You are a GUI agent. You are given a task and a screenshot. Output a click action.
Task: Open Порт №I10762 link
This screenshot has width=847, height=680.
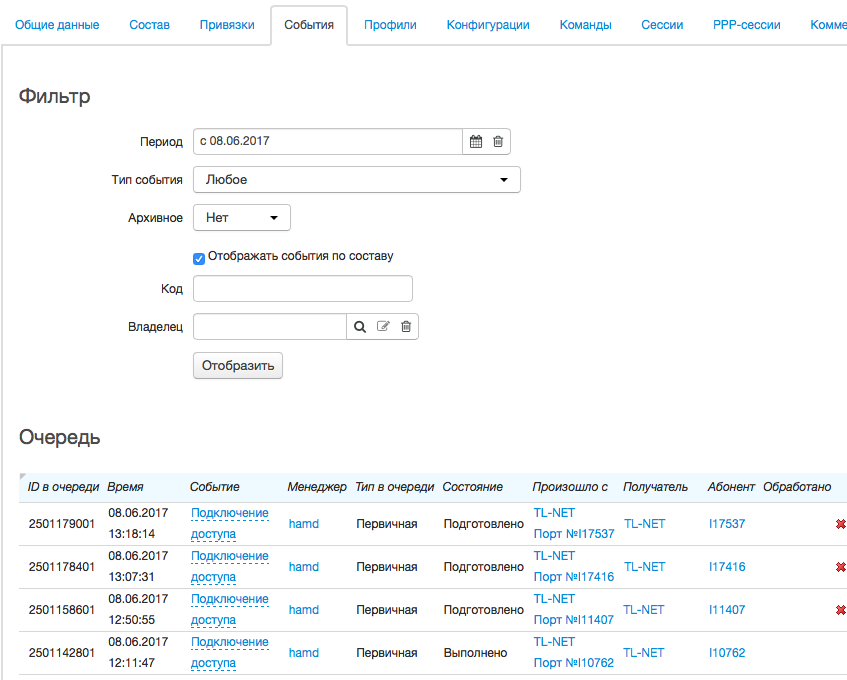(574, 663)
